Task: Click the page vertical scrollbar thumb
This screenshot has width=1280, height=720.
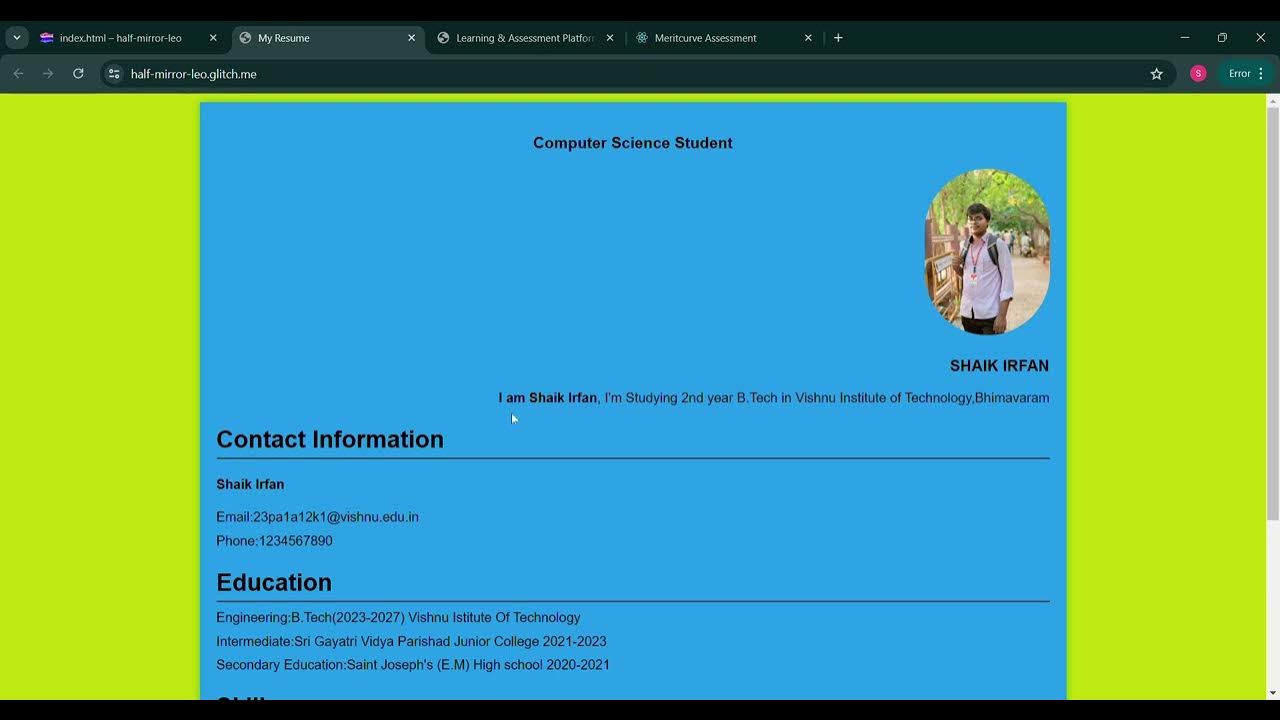Action: [1273, 312]
